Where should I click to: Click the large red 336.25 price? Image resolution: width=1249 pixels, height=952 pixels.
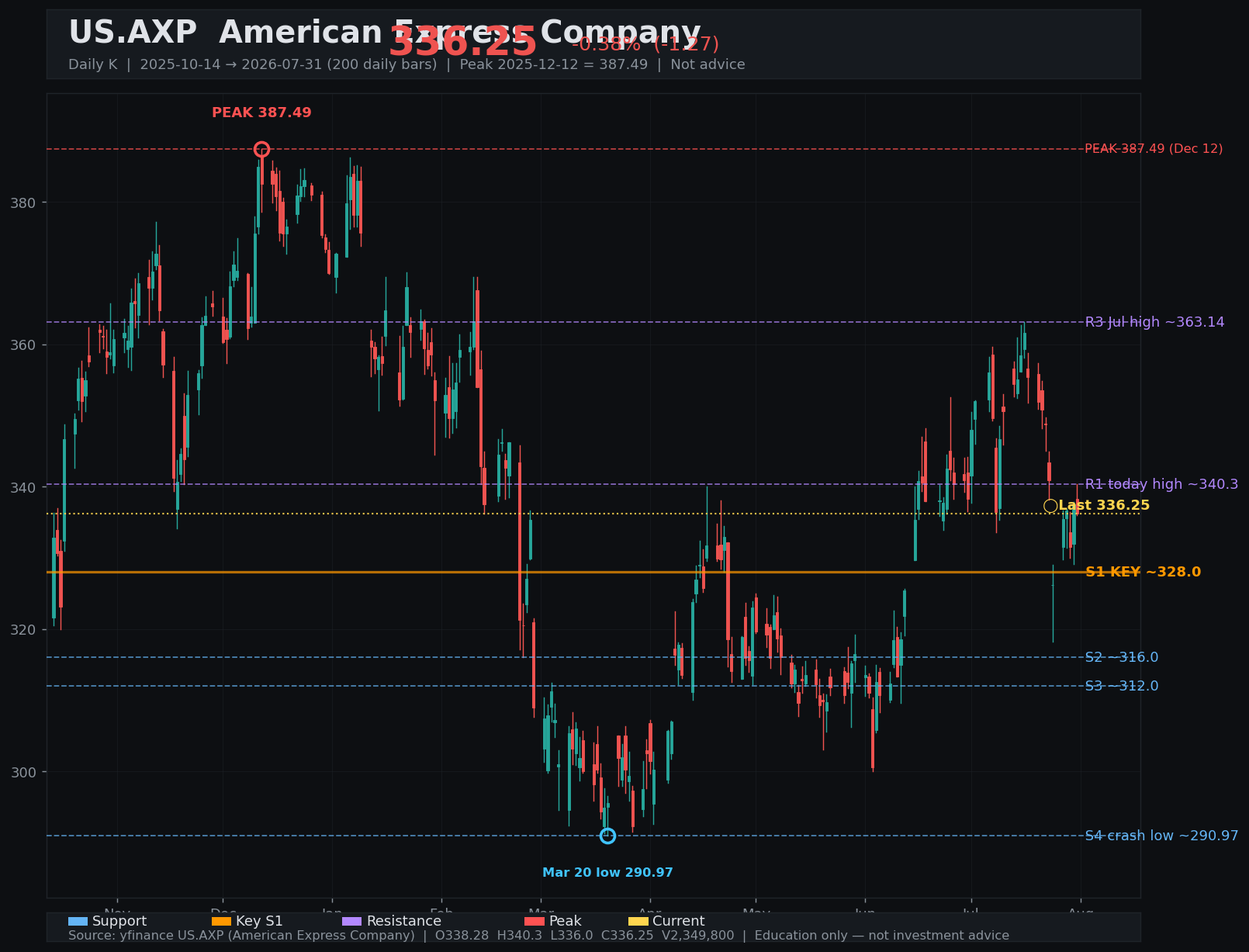point(462,42)
